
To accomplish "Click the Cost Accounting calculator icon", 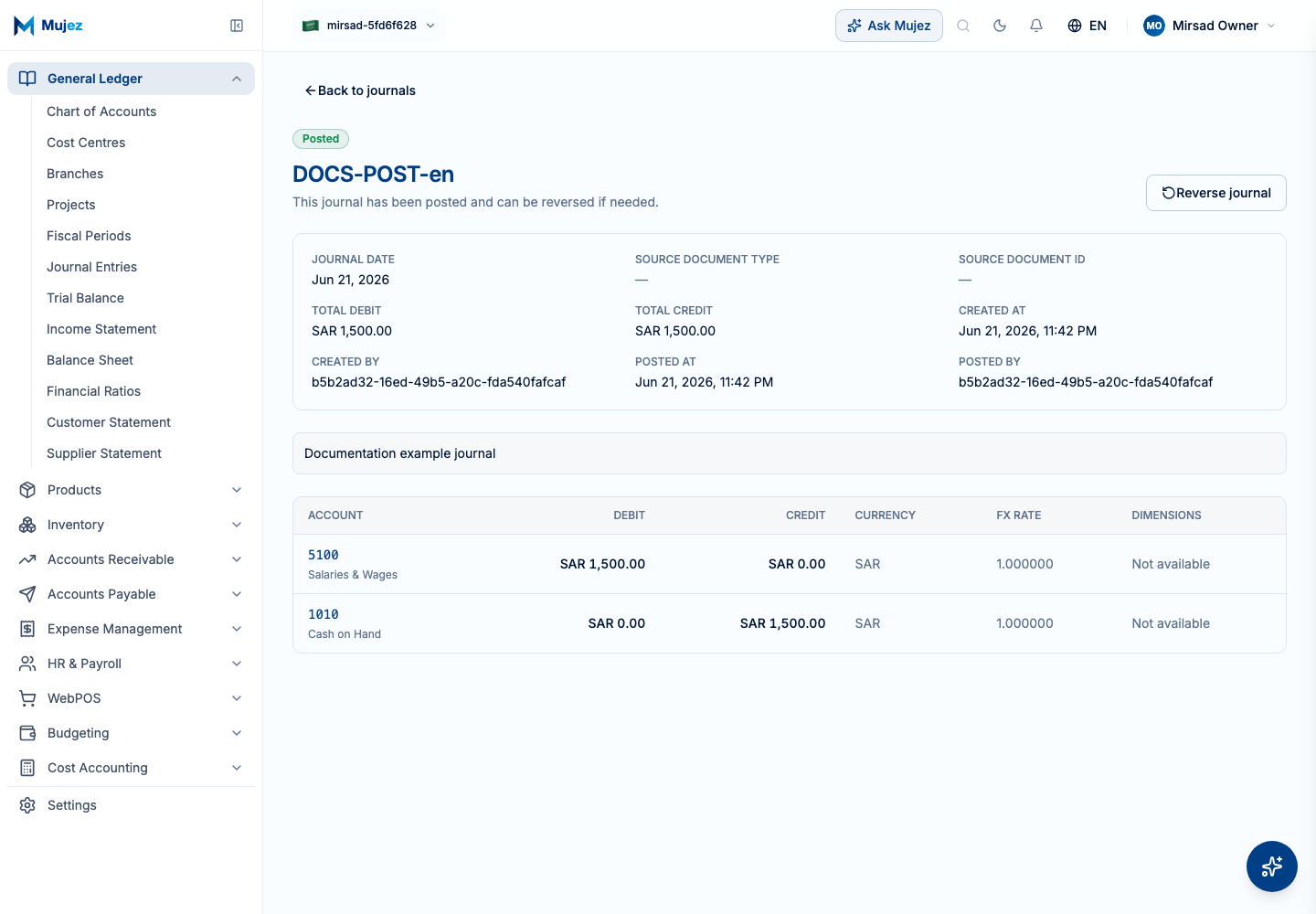I will coord(27,768).
